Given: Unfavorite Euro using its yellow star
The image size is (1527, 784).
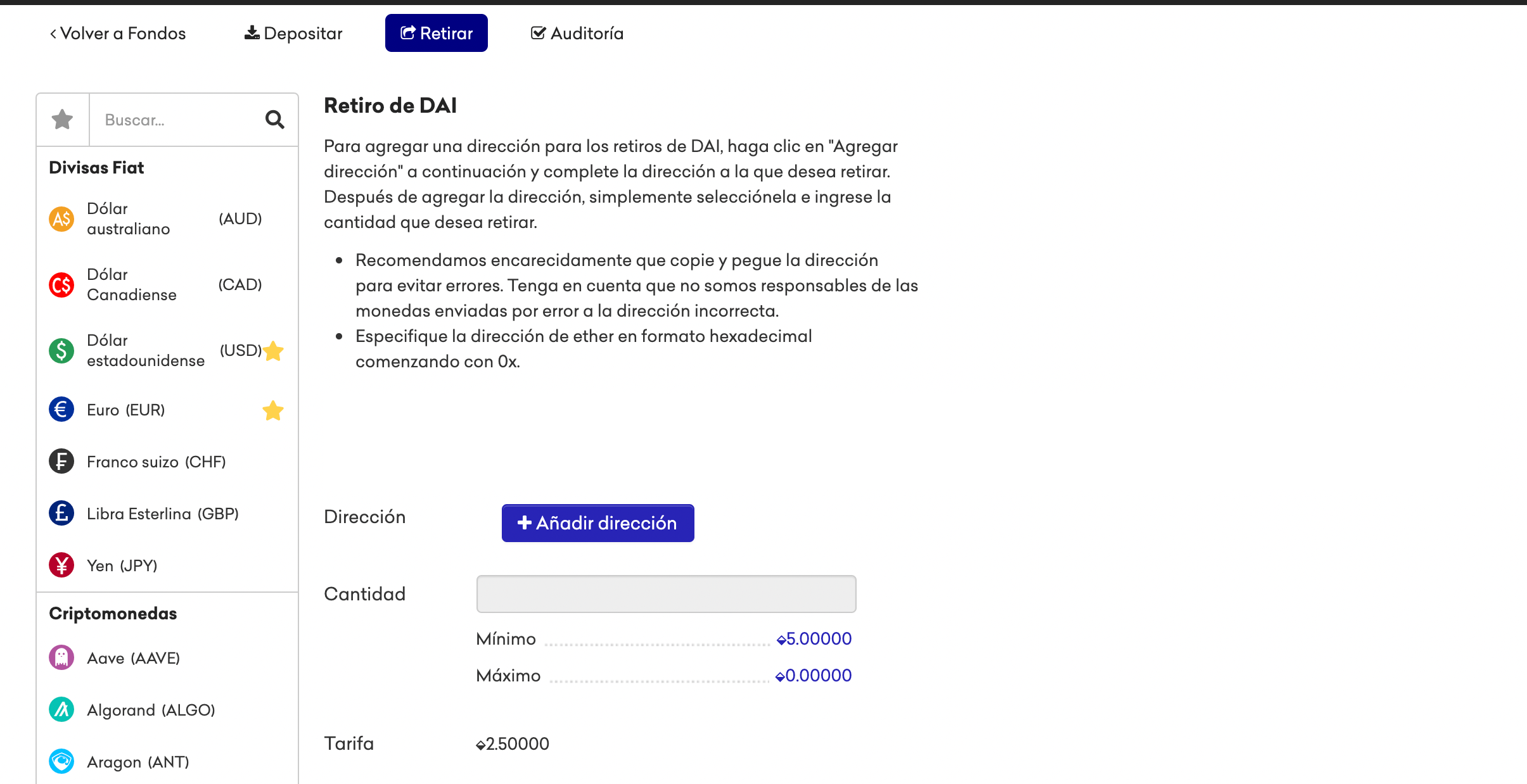Looking at the screenshot, I should [x=273, y=410].
